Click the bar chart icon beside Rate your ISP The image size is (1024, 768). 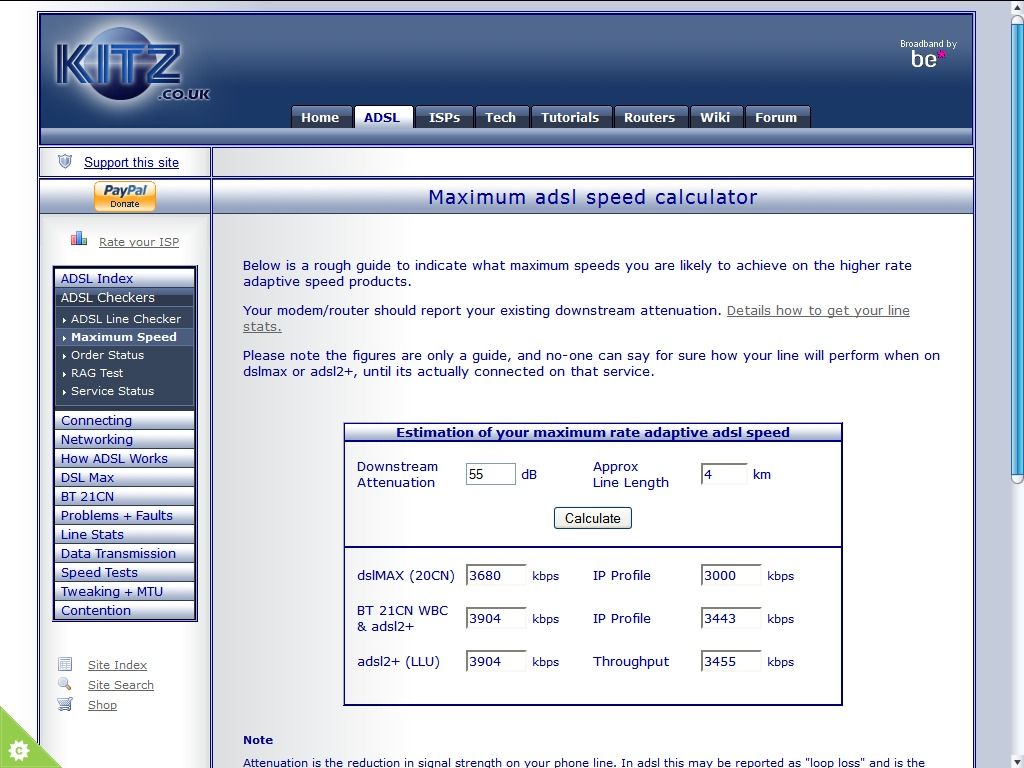(79, 239)
